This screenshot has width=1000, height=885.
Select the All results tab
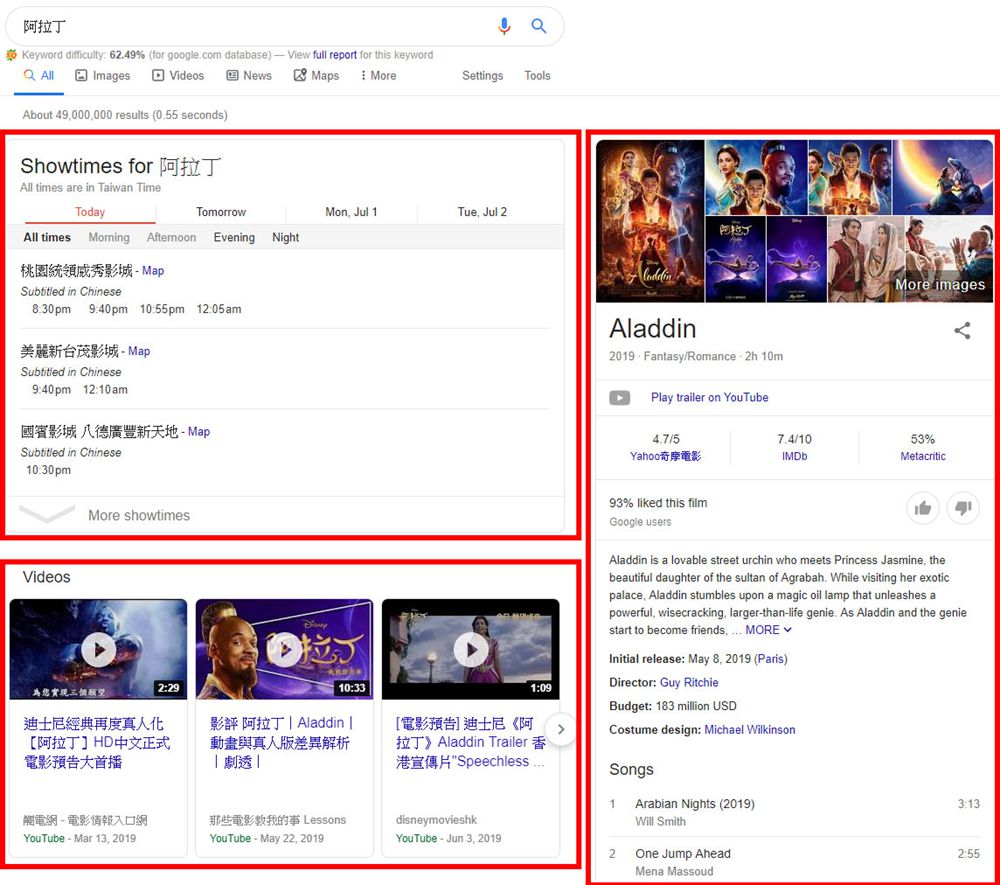click(x=39, y=76)
